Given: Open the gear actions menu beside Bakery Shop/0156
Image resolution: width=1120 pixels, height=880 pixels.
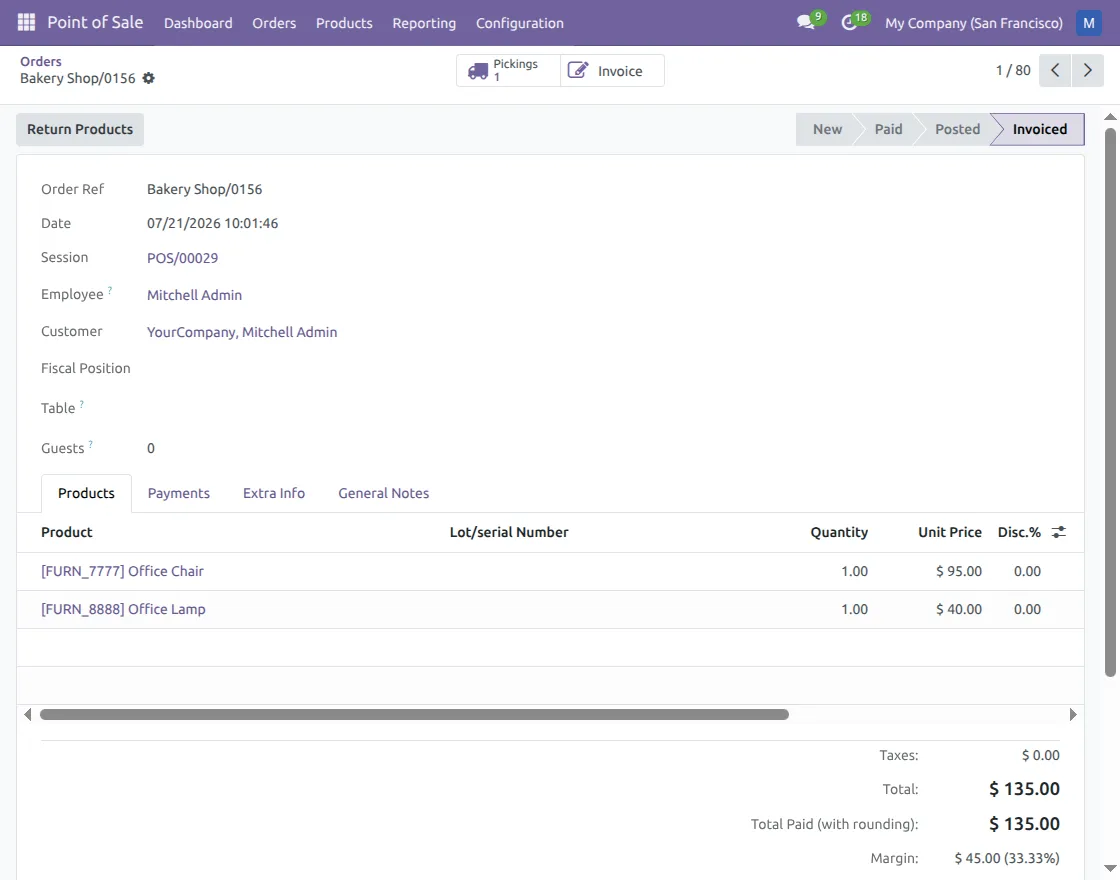Looking at the screenshot, I should point(149,78).
